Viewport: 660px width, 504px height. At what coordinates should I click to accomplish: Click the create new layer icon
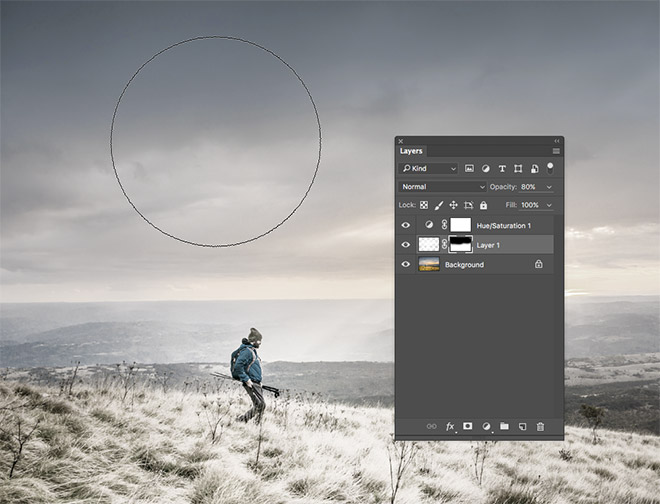(522, 426)
